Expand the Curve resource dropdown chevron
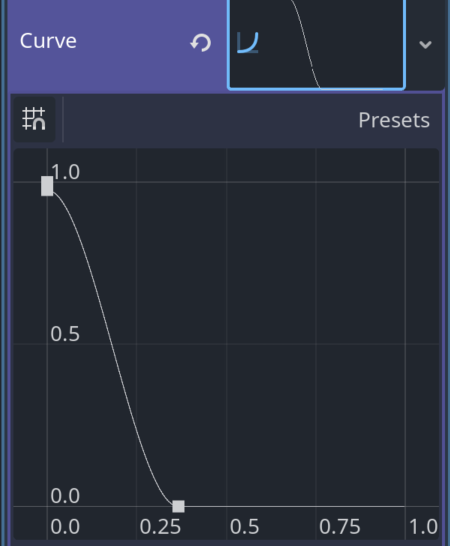Viewport: 450px width, 546px height. 425,45
